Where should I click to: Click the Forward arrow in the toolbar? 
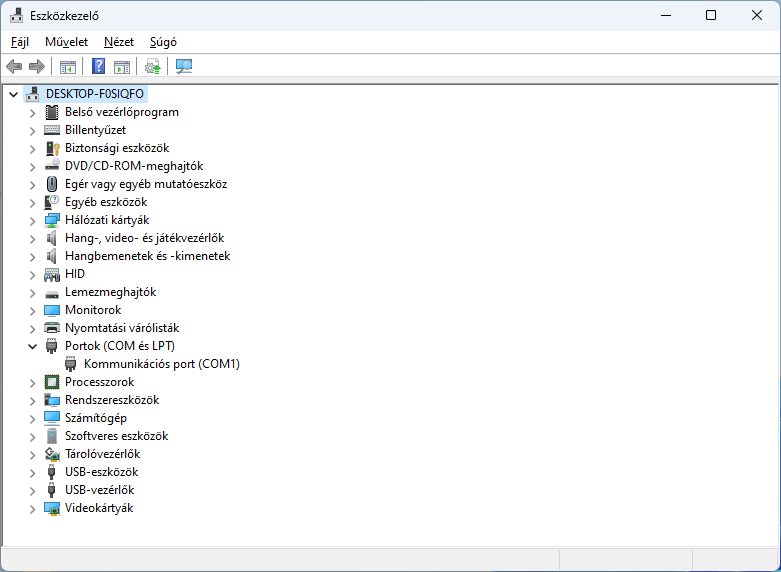coord(37,67)
